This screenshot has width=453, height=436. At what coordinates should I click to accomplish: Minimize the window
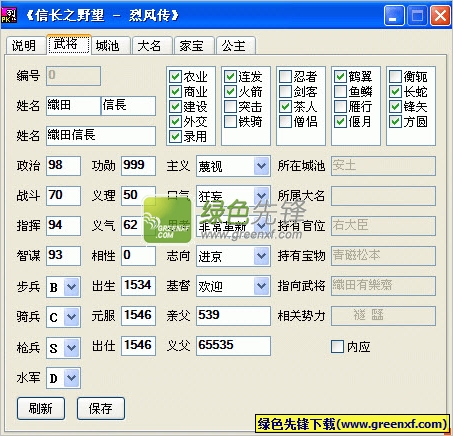click(394, 15)
